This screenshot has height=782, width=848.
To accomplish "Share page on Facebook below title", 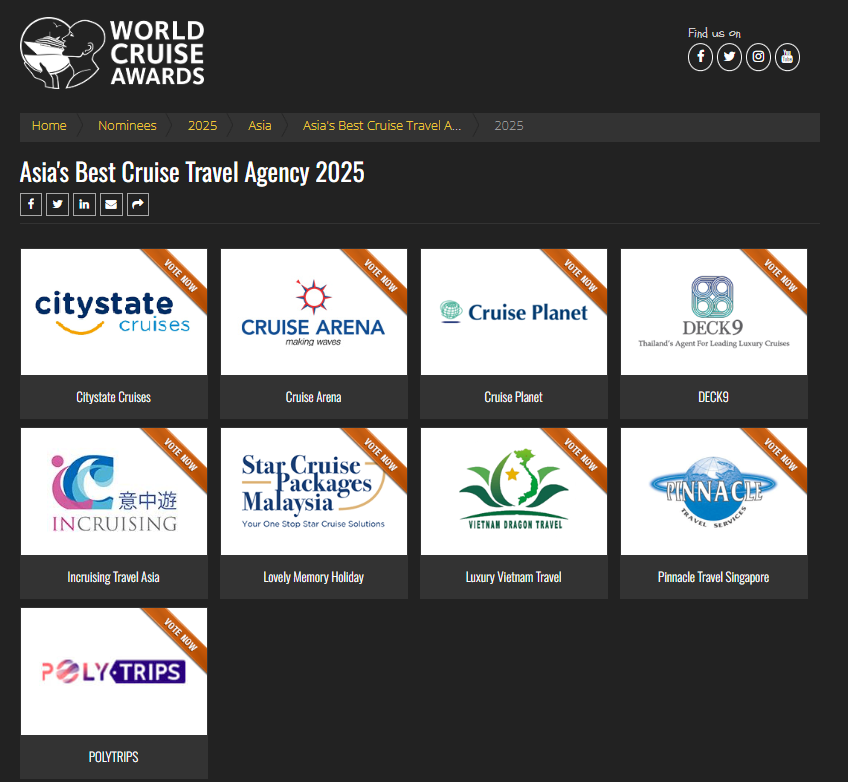I will tap(30, 205).
